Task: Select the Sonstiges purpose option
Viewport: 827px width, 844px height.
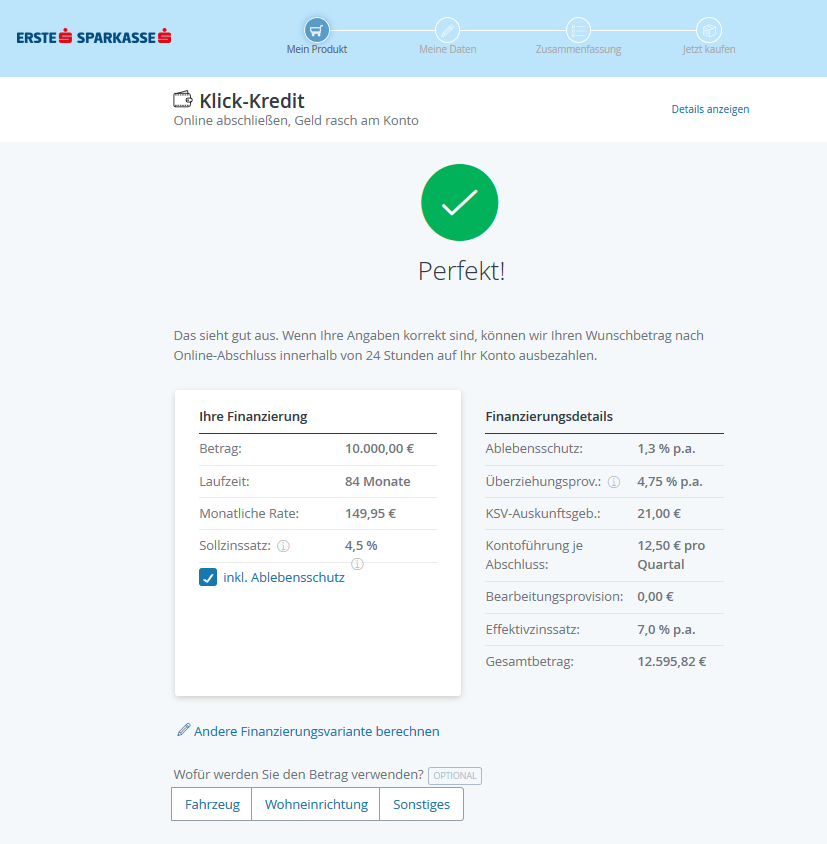Action: point(421,803)
